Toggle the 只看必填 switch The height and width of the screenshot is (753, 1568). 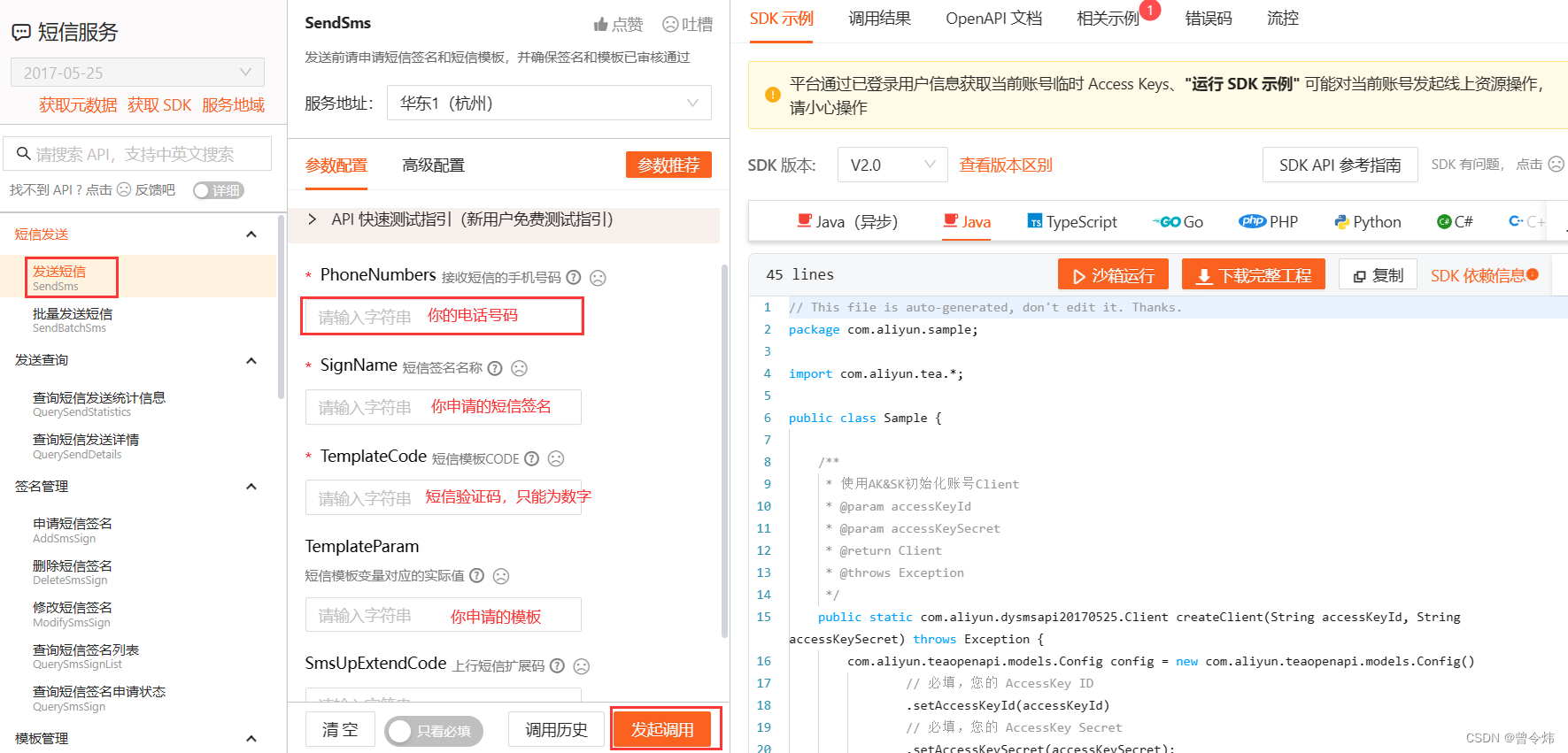tap(434, 731)
